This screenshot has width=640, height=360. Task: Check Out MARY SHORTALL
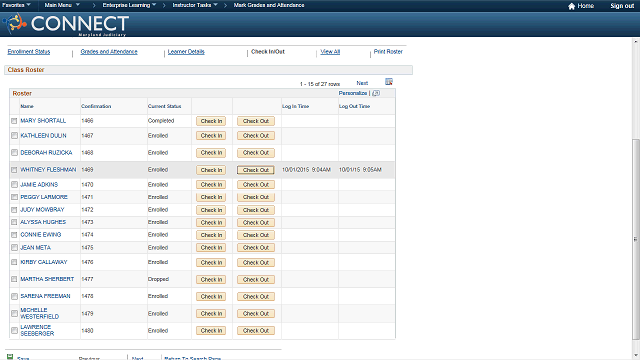256,121
